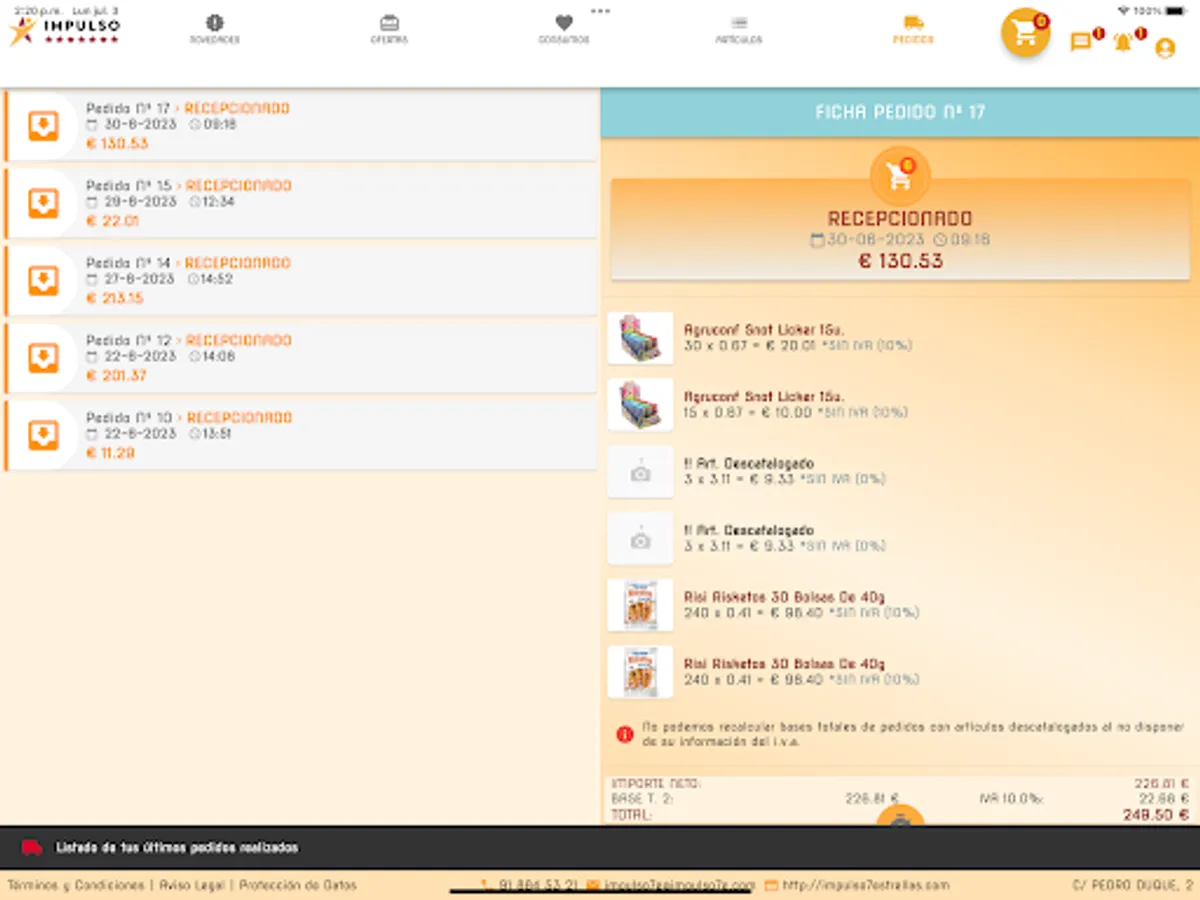Open Términos y Condiciones link
The height and width of the screenshot is (900, 1200).
pos(76,885)
